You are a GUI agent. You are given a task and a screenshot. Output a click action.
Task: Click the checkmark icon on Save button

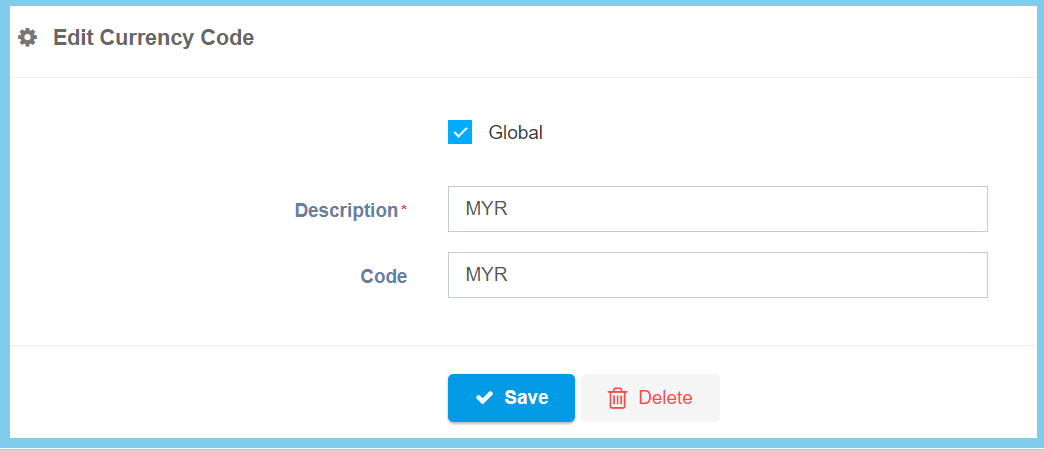pyautogui.click(x=485, y=398)
